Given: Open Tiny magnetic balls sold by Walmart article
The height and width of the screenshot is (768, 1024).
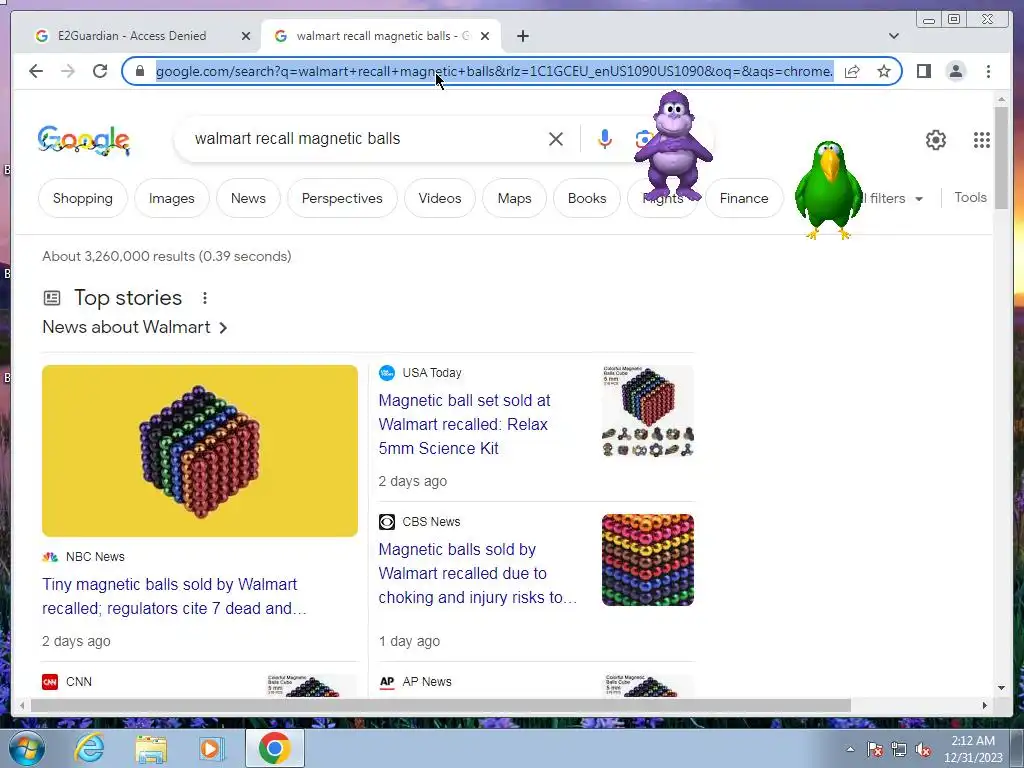Looking at the screenshot, I should 174,596.
